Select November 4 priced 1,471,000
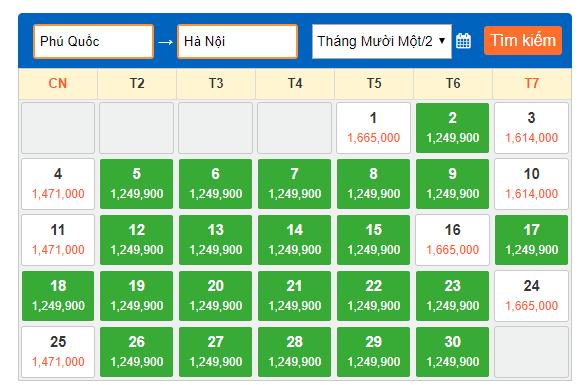Viewport: 583px width, 385px height. pyautogui.click(x=58, y=184)
